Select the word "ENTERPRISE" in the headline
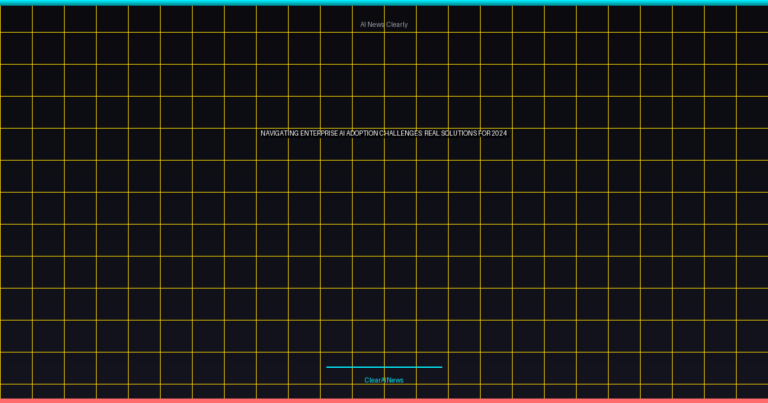The width and height of the screenshot is (768, 403). 318,133
